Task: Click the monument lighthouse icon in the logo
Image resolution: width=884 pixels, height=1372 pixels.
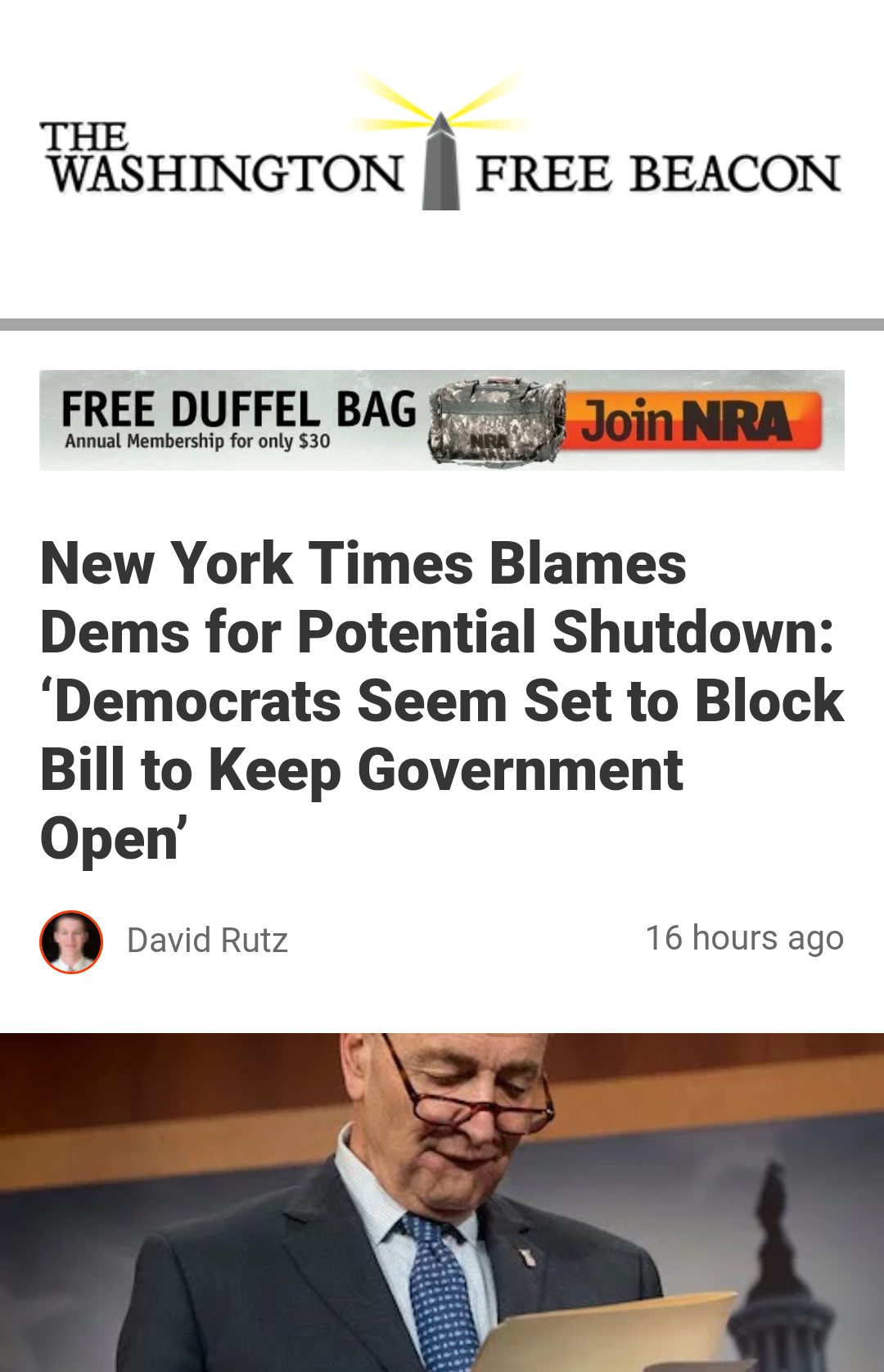Action: [441, 161]
